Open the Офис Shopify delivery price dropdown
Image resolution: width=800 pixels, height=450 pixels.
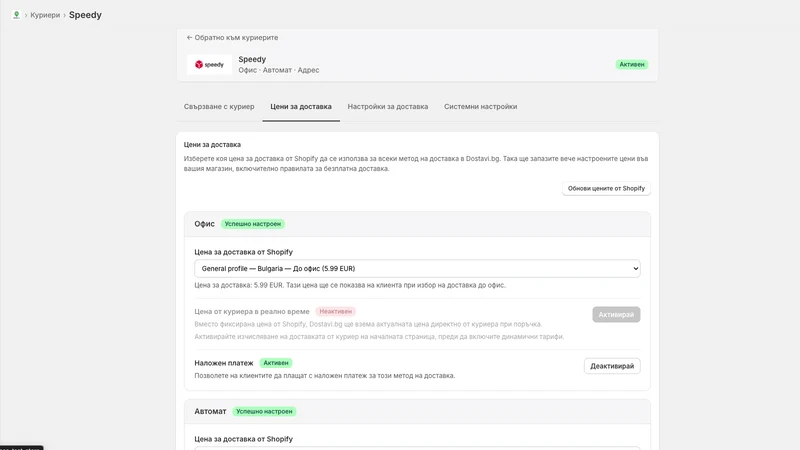417,268
